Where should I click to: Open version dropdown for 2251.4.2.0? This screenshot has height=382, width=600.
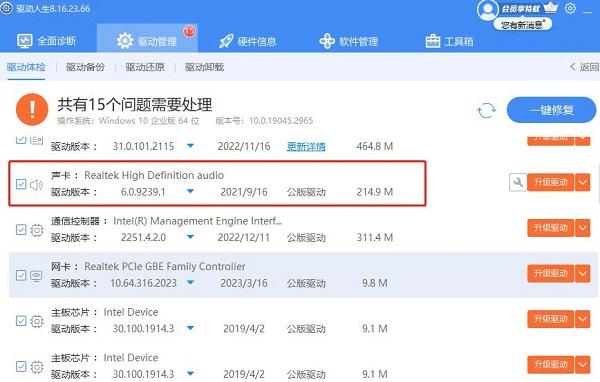[x=190, y=237]
